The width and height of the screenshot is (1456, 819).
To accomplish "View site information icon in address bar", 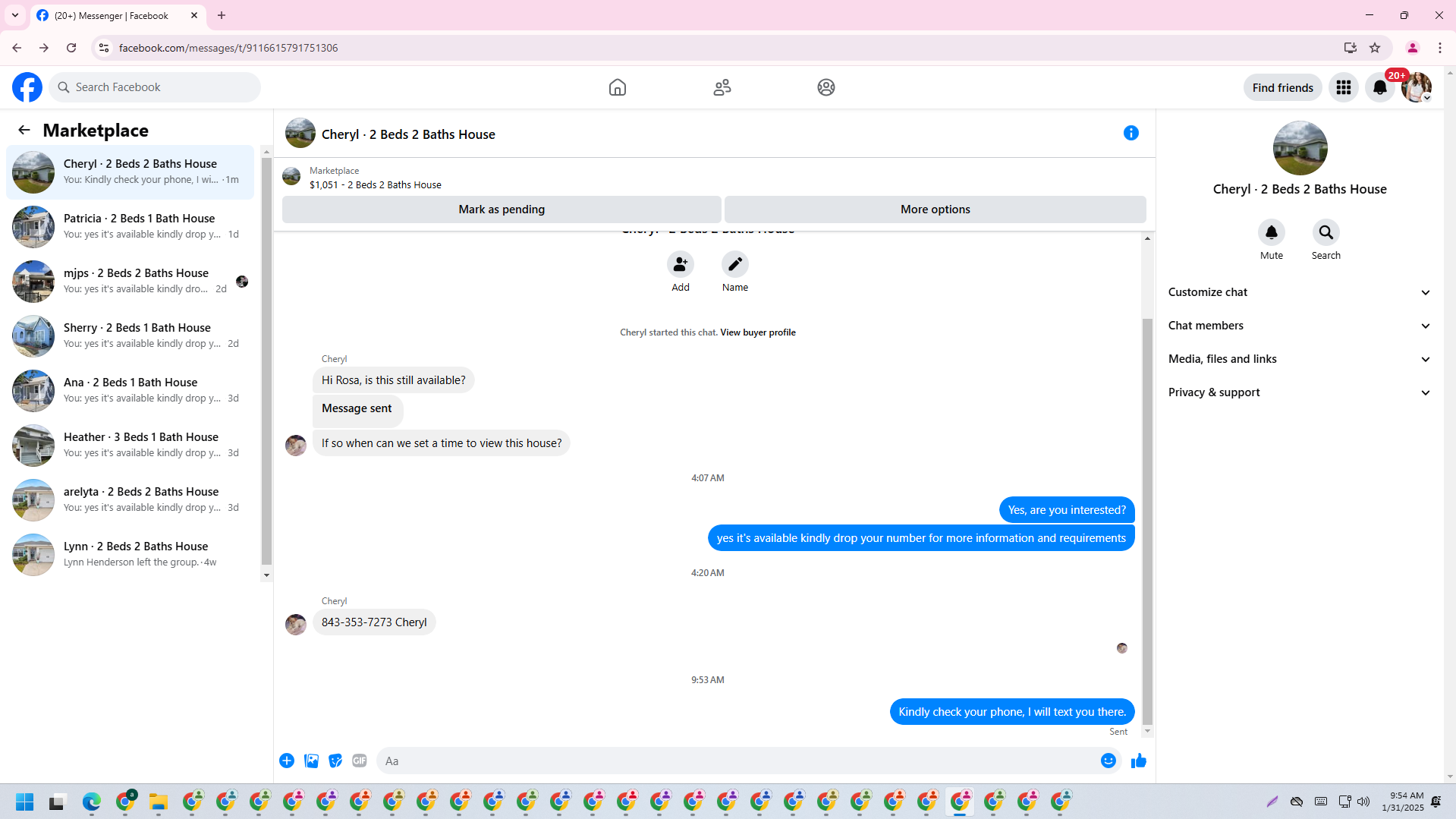I will [104, 48].
